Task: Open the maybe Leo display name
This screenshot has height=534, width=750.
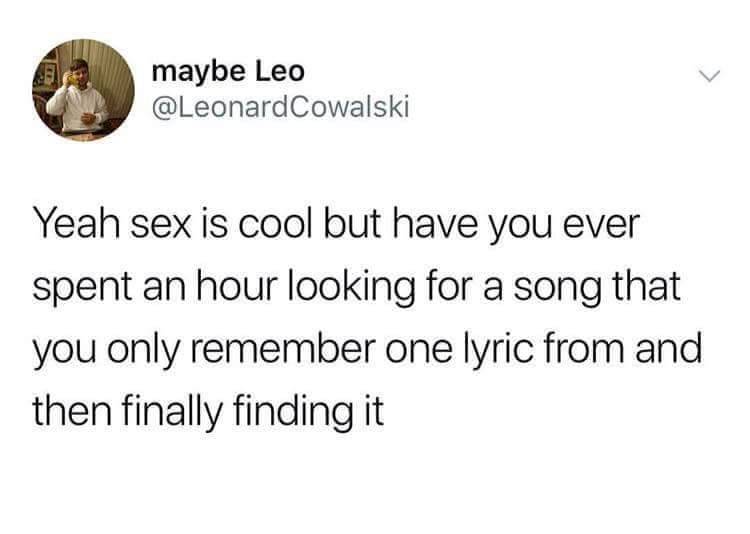Action: click(228, 73)
